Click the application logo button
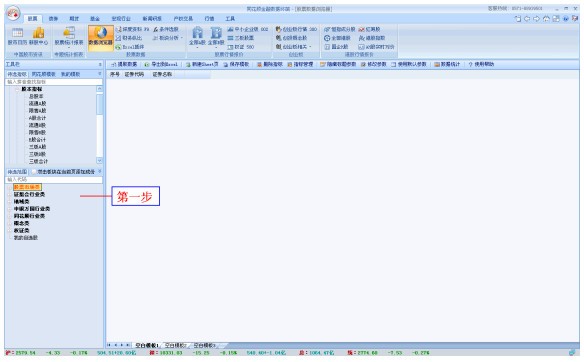 click(x=13, y=13)
